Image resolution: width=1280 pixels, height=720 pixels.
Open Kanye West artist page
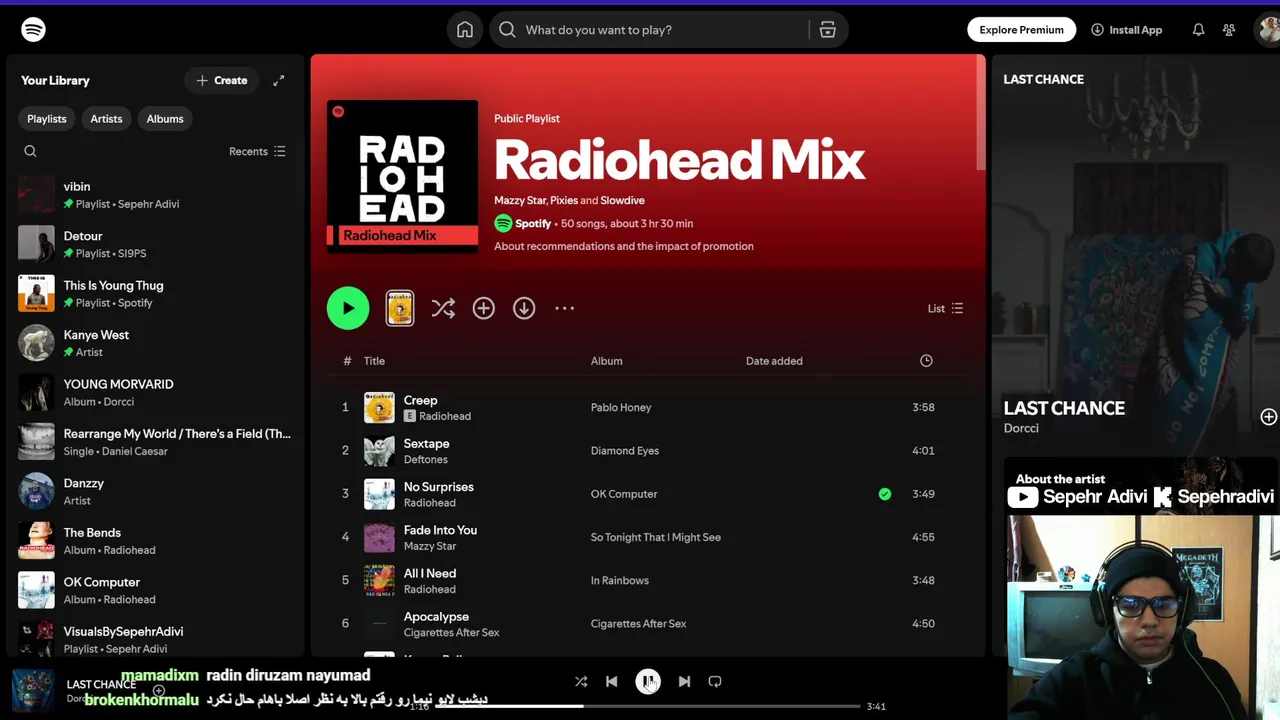pyautogui.click(x=155, y=343)
